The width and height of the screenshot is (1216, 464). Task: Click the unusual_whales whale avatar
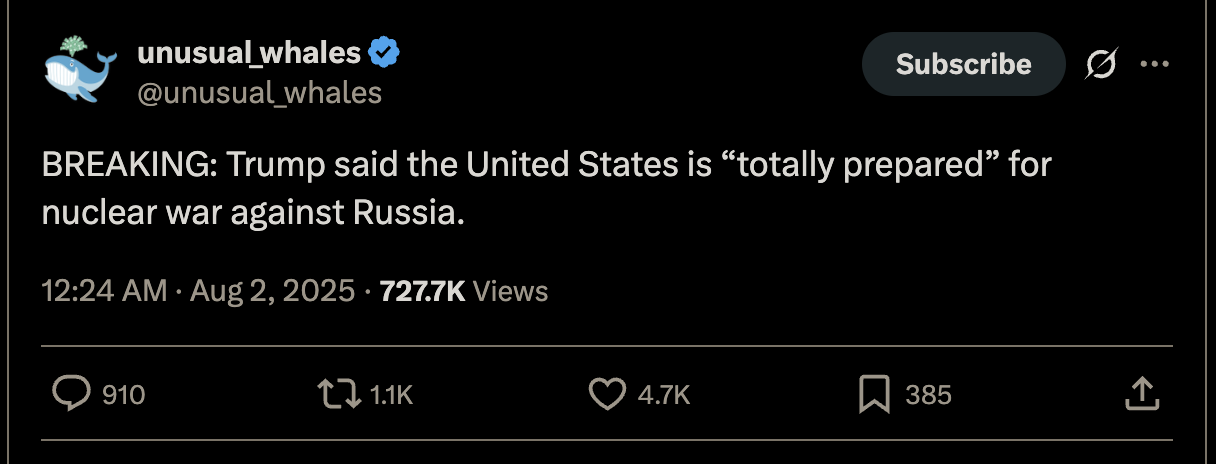click(76, 70)
